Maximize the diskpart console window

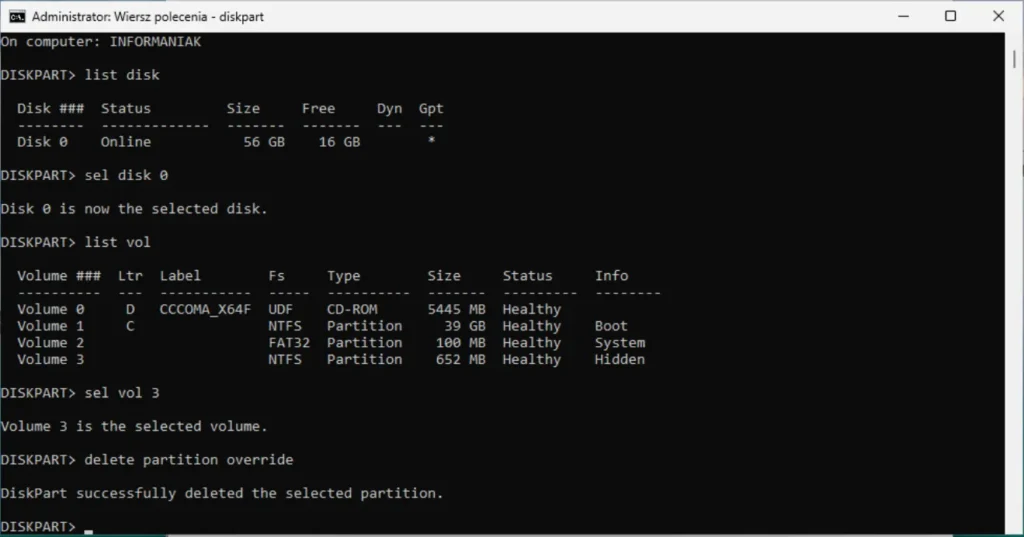(950, 16)
